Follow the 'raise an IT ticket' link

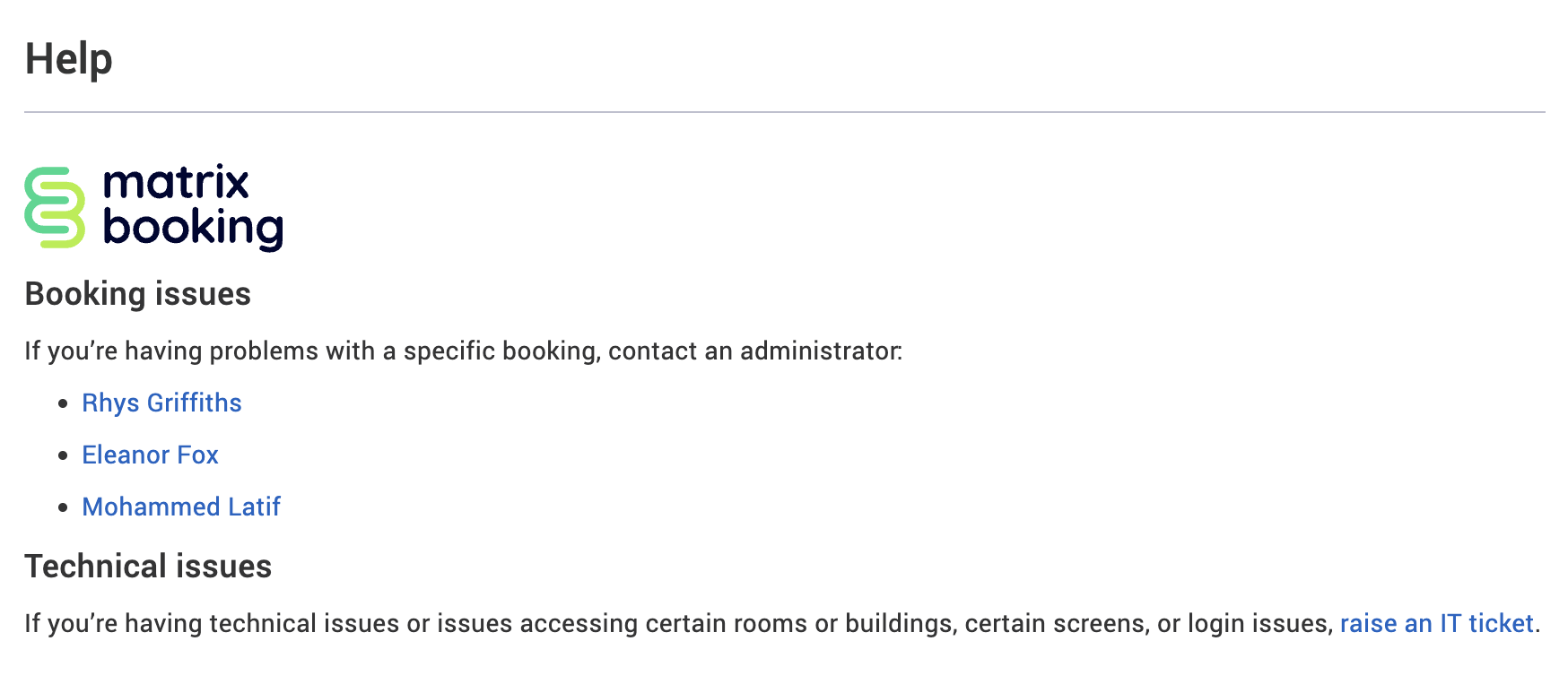(x=1436, y=624)
